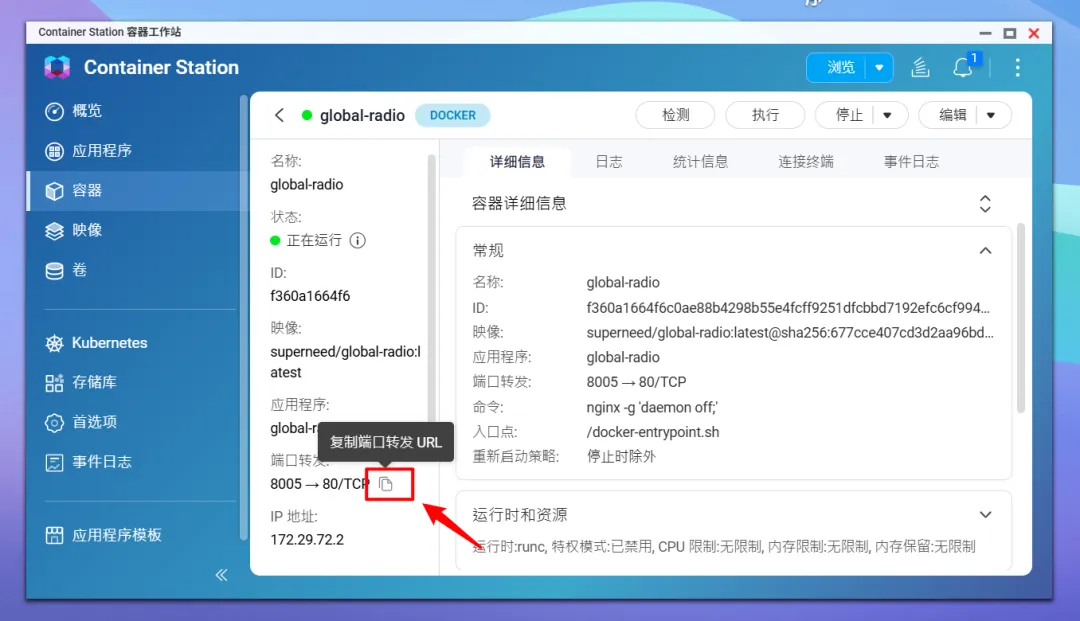
Task: Click the details panel vertical scrollbar
Action: tap(1021, 319)
